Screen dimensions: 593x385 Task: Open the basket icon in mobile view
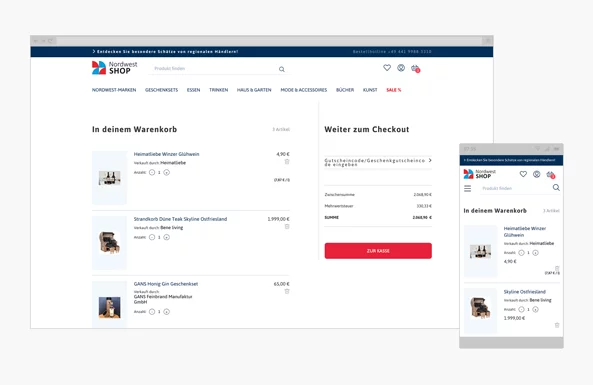tap(551, 175)
